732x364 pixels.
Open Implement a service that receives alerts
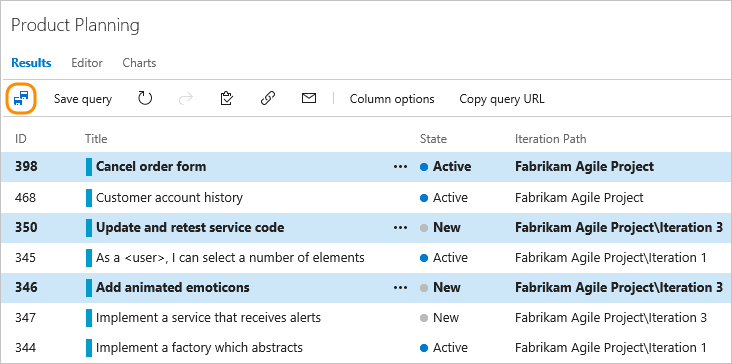208,318
